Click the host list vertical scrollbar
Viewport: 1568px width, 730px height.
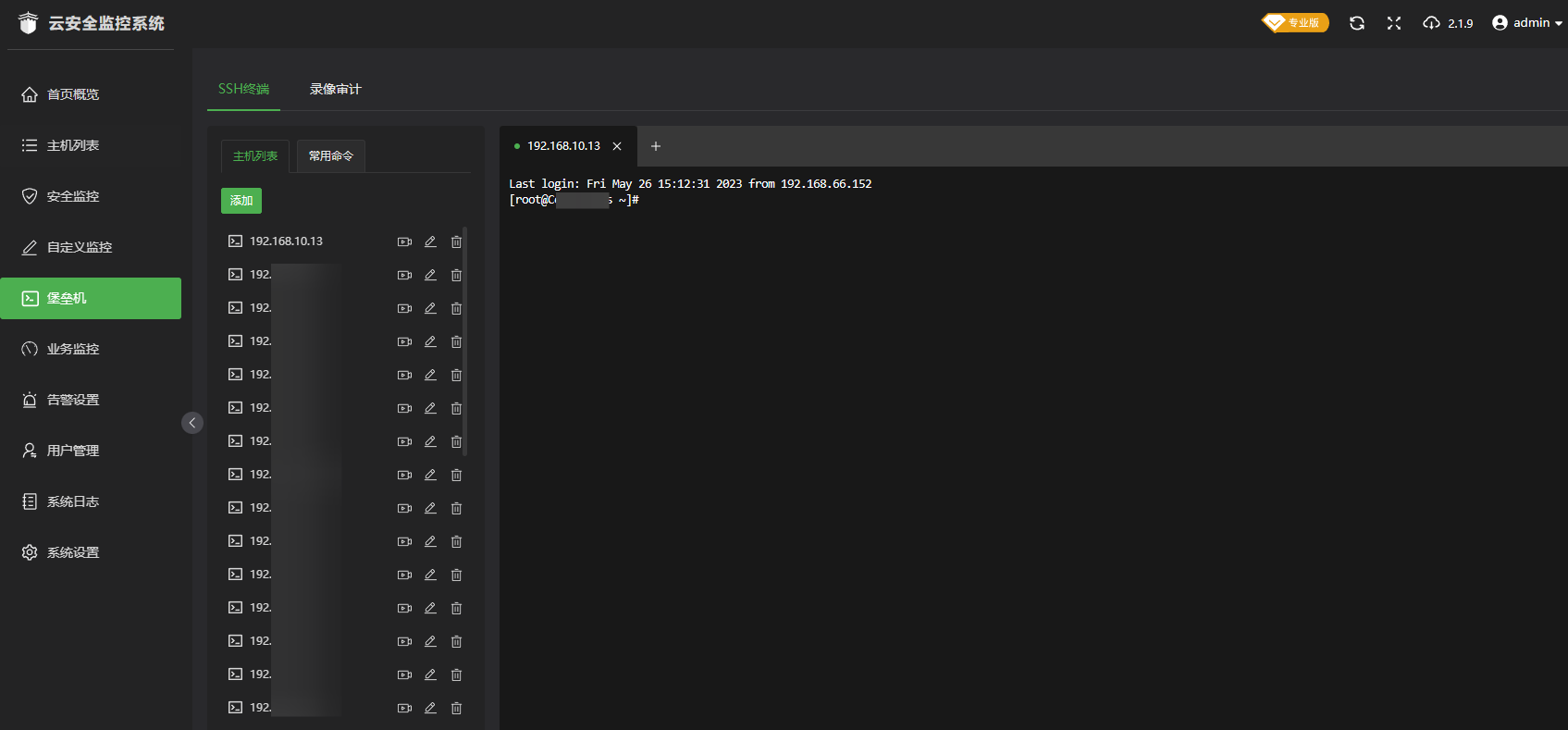point(464,342)
